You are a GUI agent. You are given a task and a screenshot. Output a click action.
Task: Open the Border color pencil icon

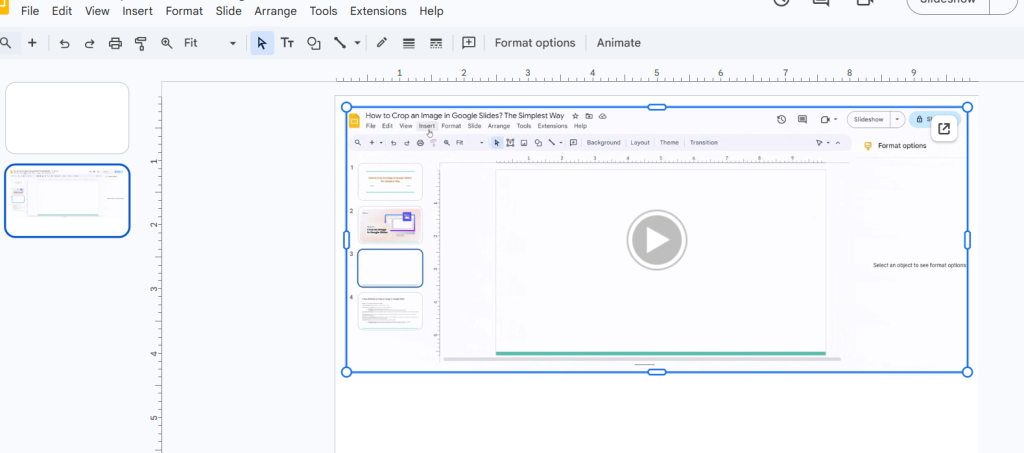382,43
